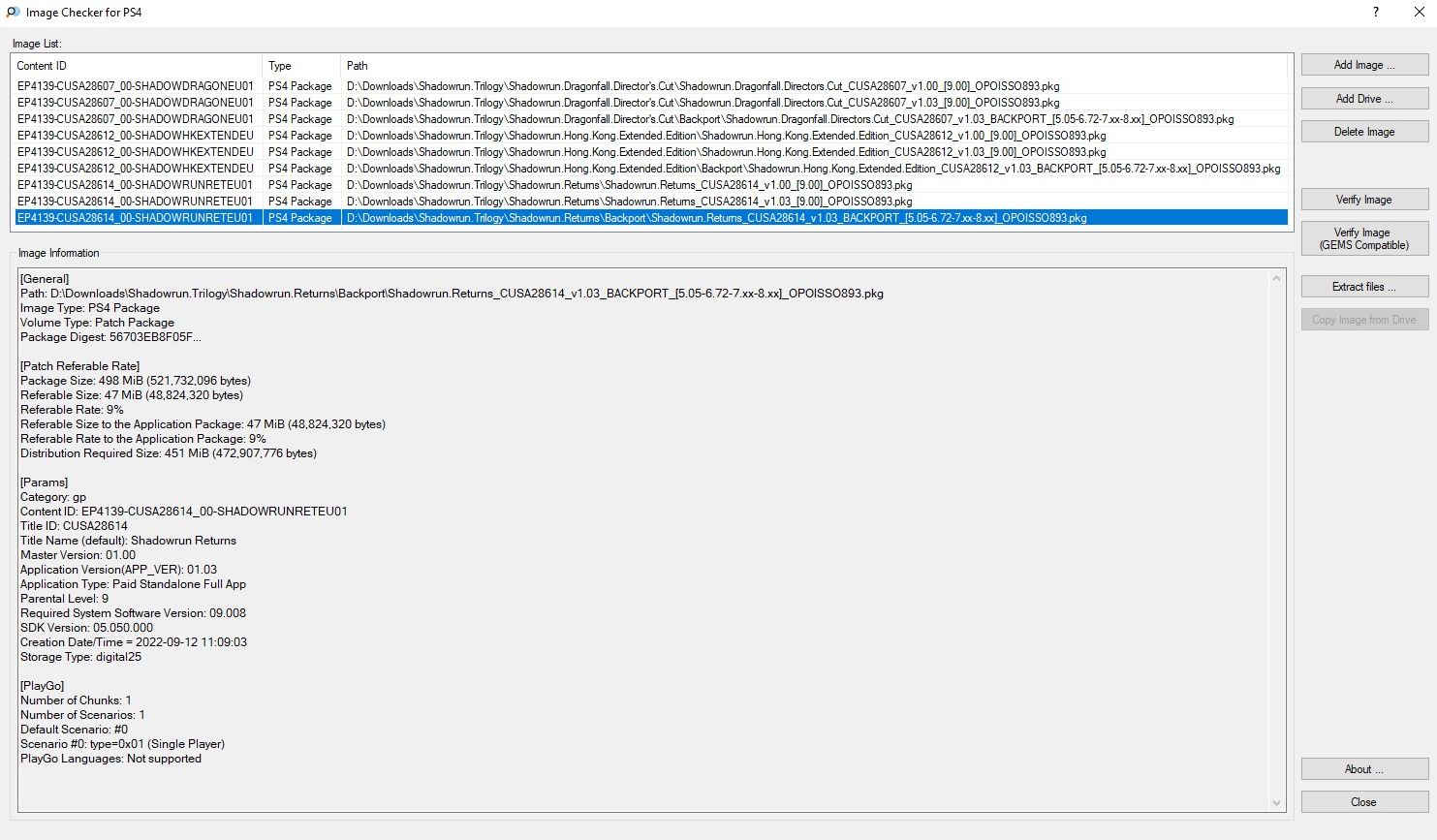
Task: Click the Package Digest line in information
Action: coord(111,337)
